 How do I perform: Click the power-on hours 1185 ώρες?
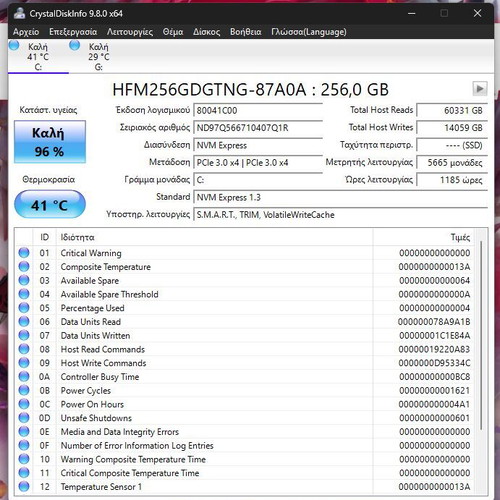(452, 180)
